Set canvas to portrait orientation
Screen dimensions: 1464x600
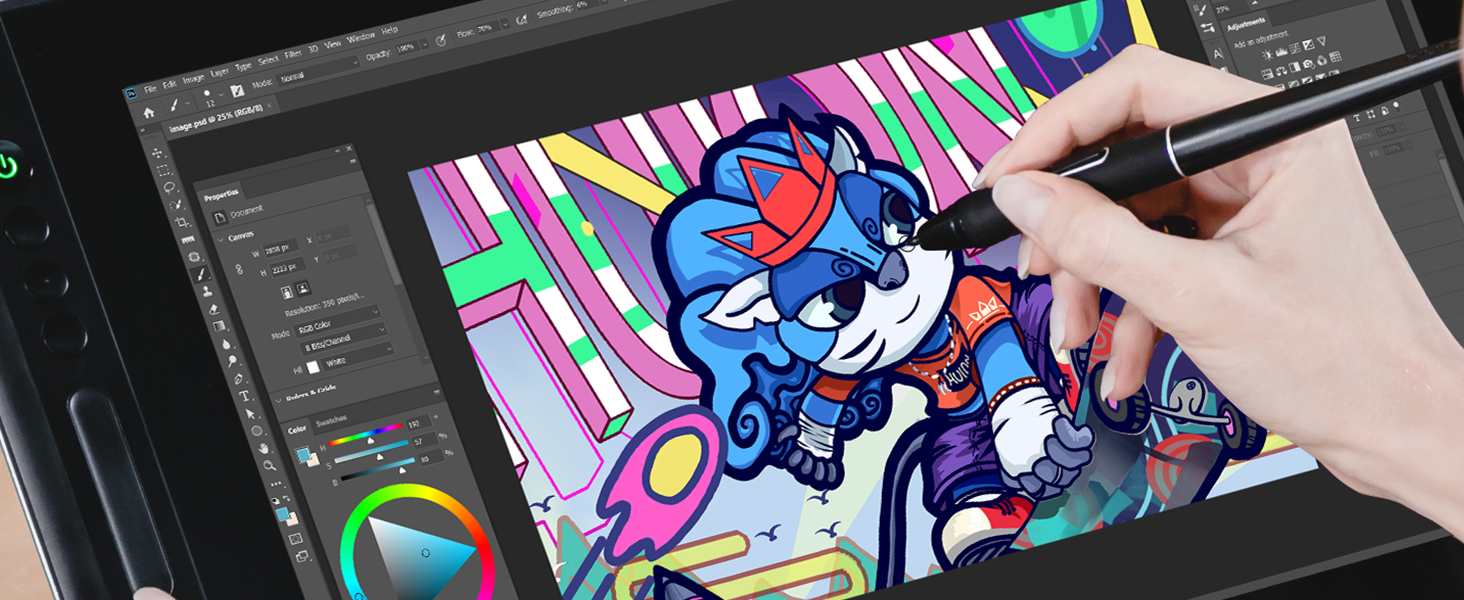coord(287,291)
